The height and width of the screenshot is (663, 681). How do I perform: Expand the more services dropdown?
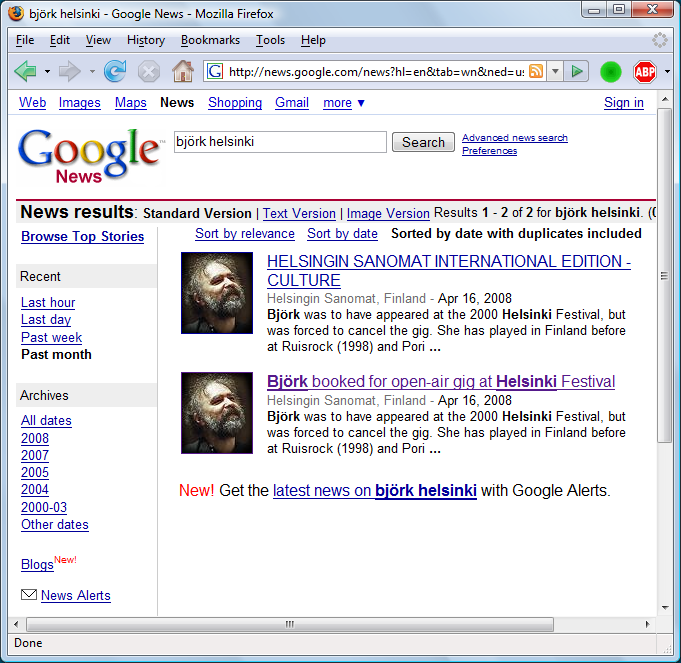344,103
